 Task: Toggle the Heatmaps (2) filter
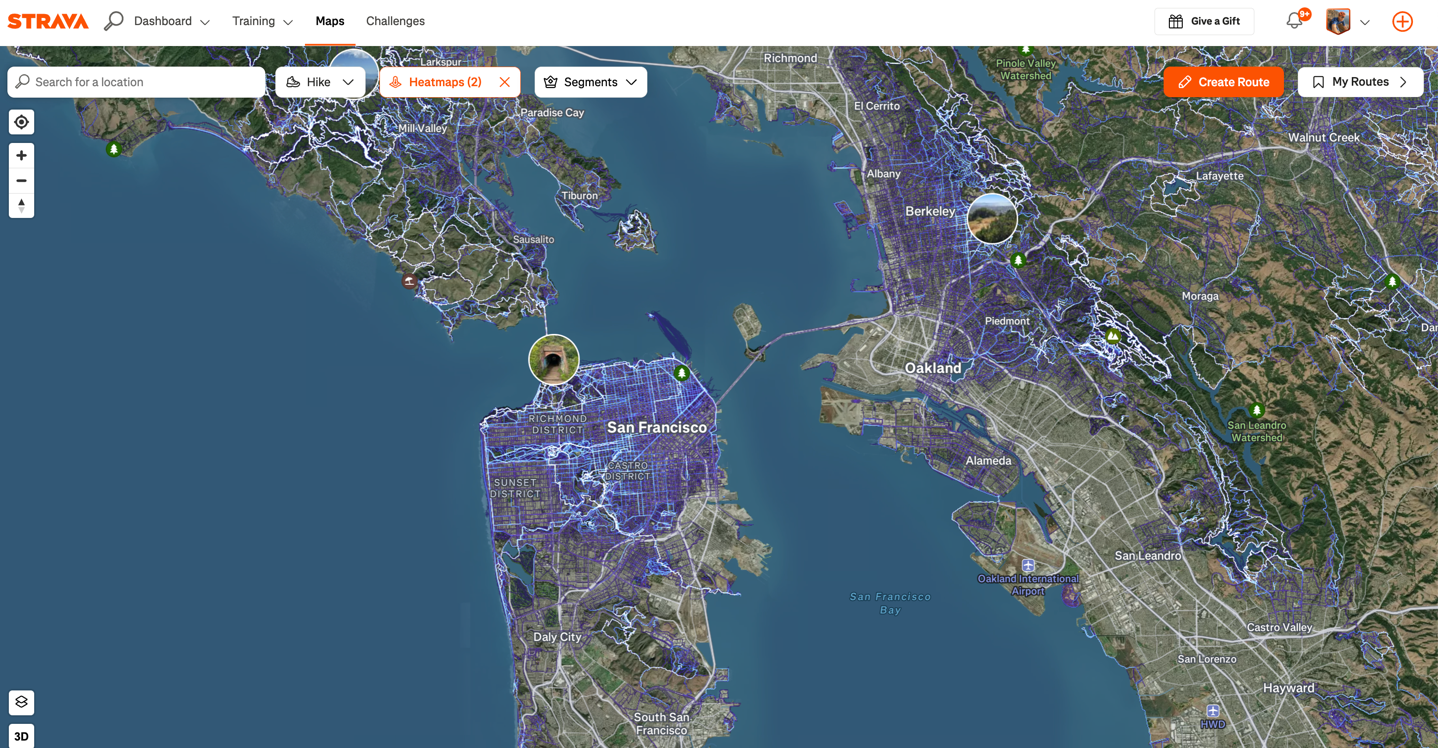pos(437,82)
